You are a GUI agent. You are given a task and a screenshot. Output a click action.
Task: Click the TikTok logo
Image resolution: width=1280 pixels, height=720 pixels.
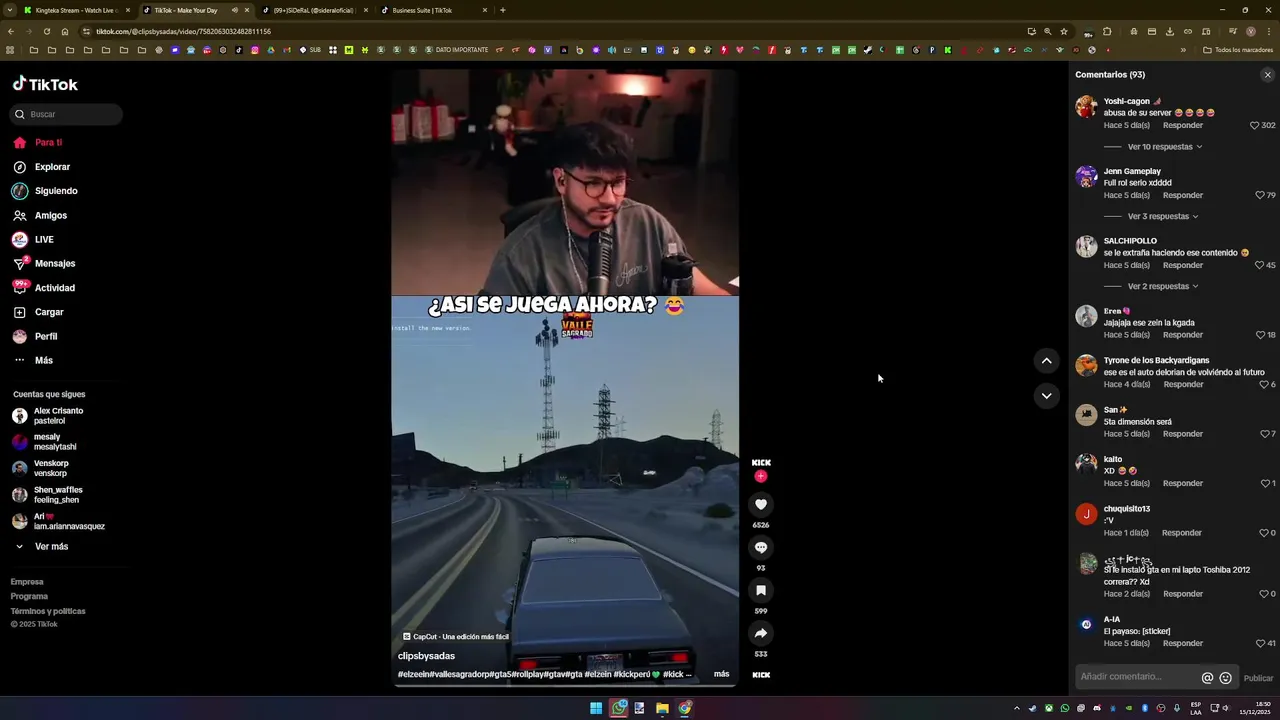coord(45,84)
